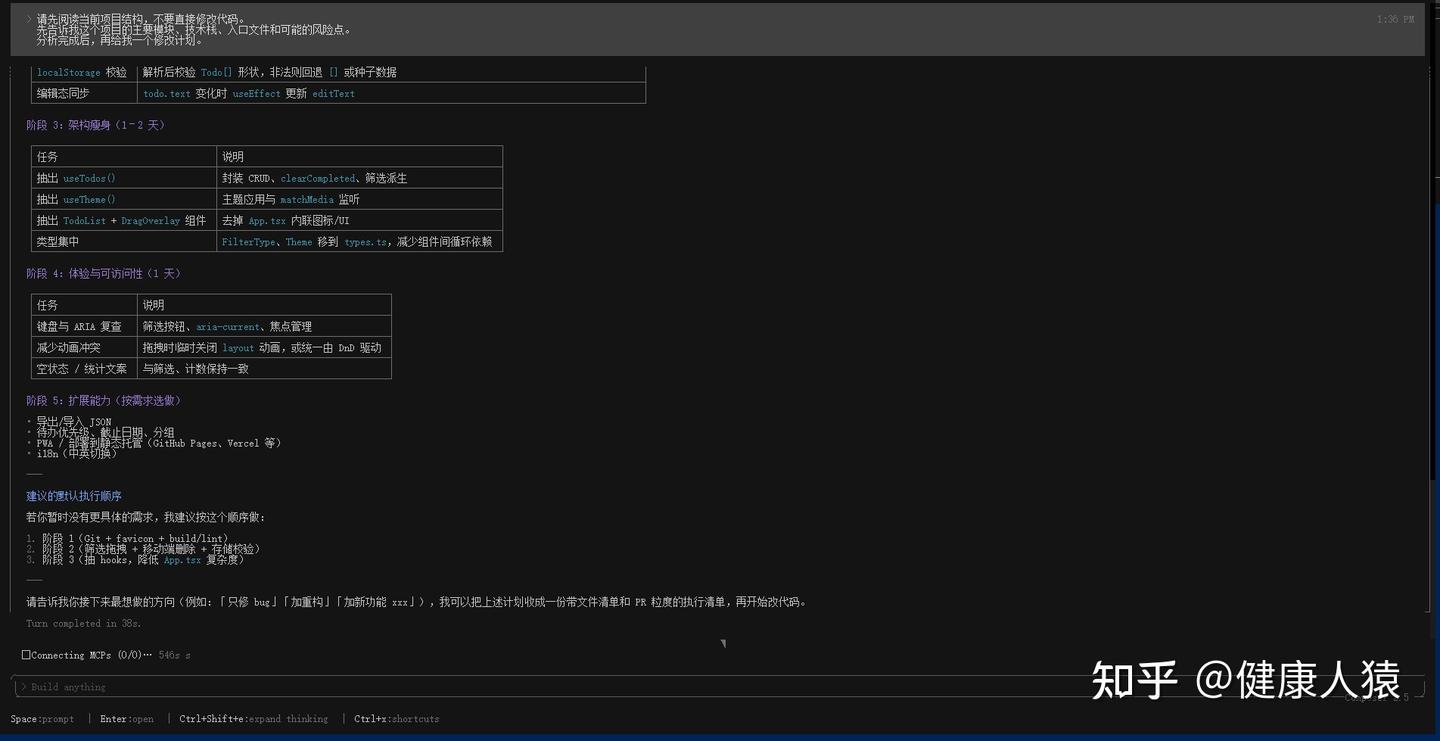Screen dimensions: 1440x741
Task: Click 'Ctrl+Shift+e:expand thinking' hint
Action: coord(254,719)
